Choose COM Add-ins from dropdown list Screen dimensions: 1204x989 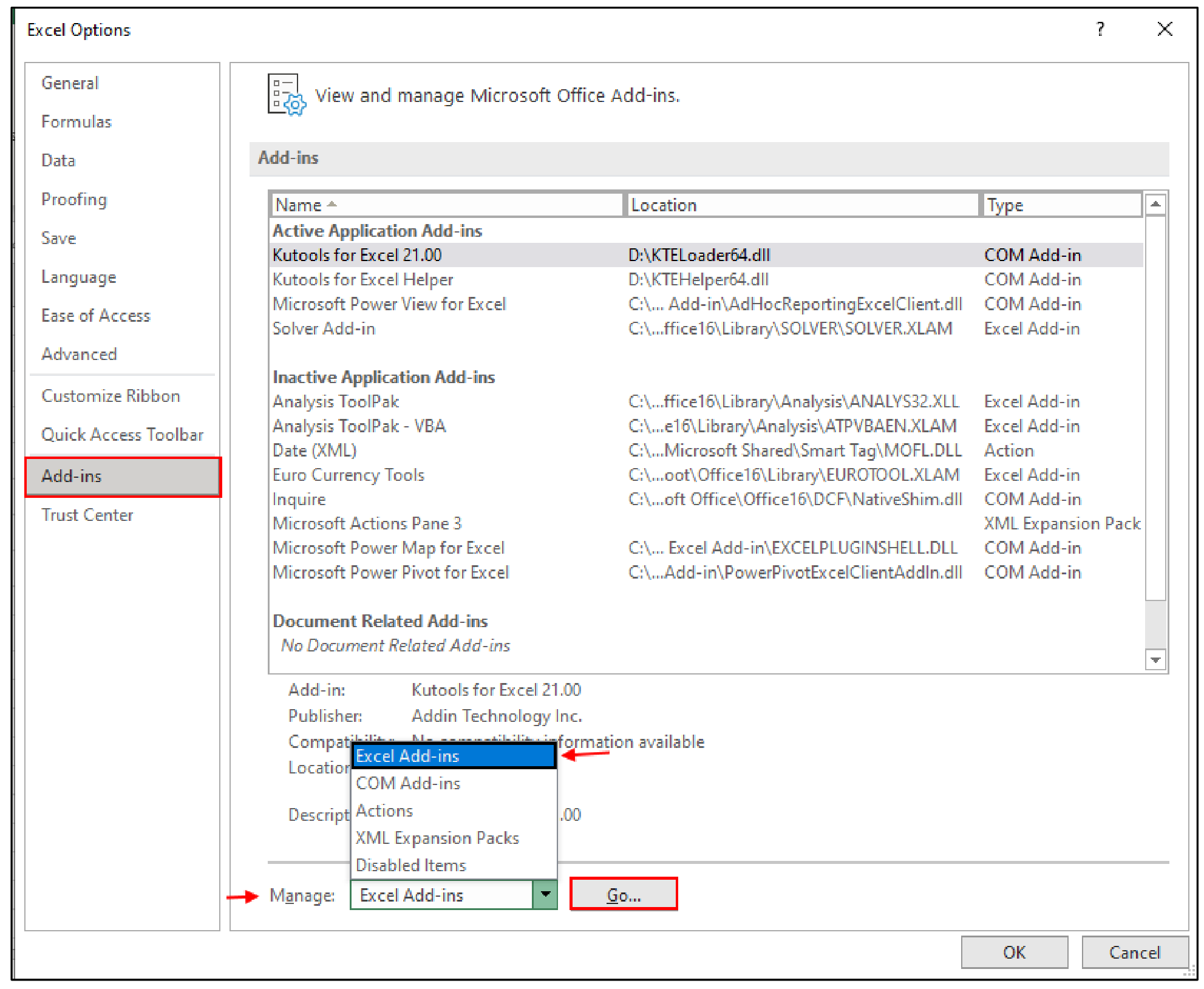pos(454,784)
